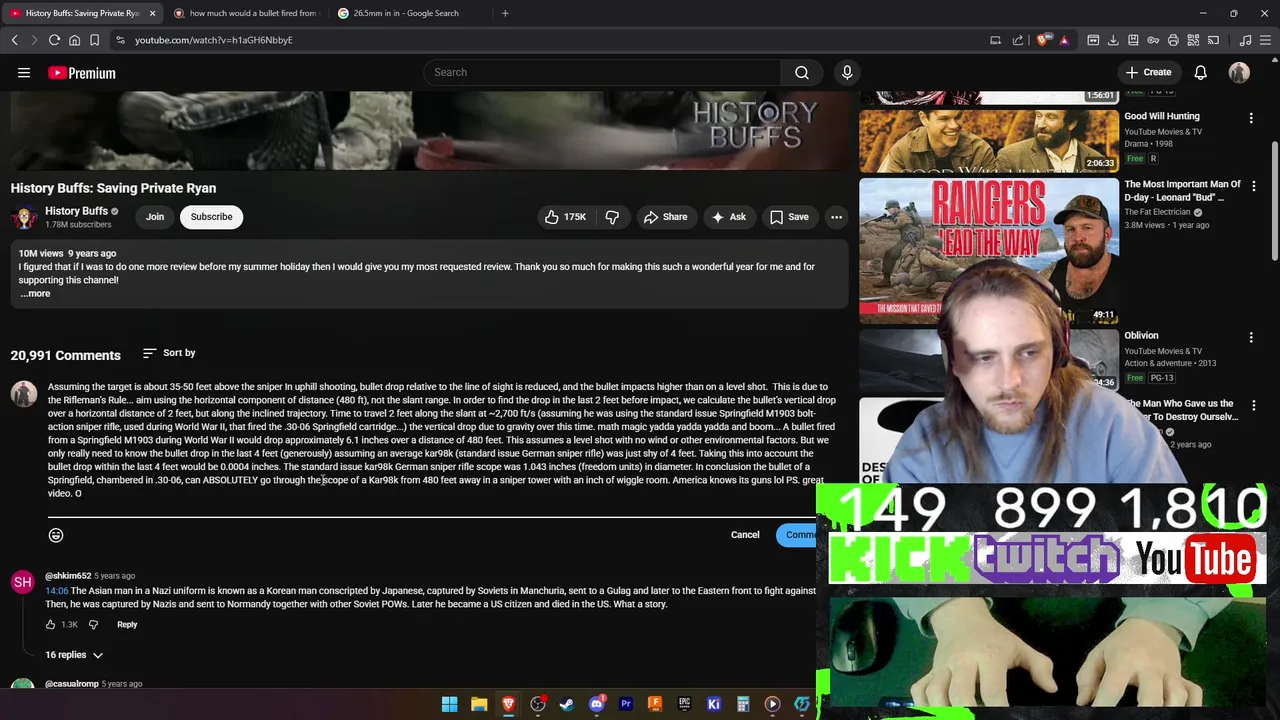The image size is (1280, 720).
Task: Open YouTube notifications bell
Action: tap(1200, 72)
